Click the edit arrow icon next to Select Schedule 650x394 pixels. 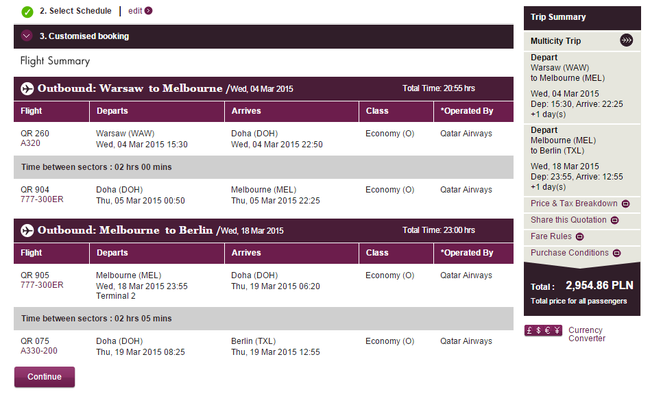(x=148, y=11)
